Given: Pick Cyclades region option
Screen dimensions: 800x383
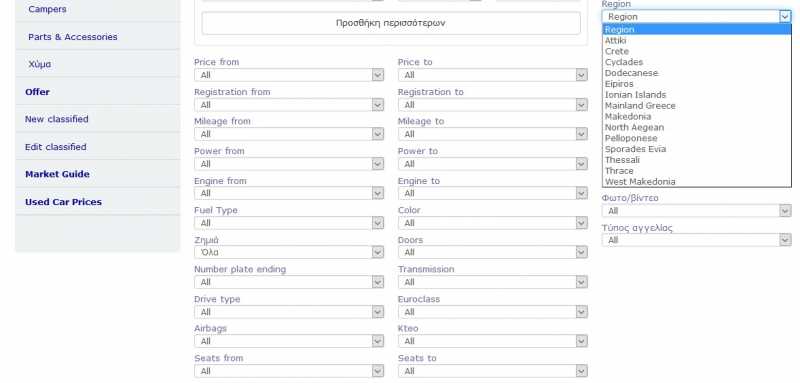Looking at the screenshot, I should (x=696, y=62).
